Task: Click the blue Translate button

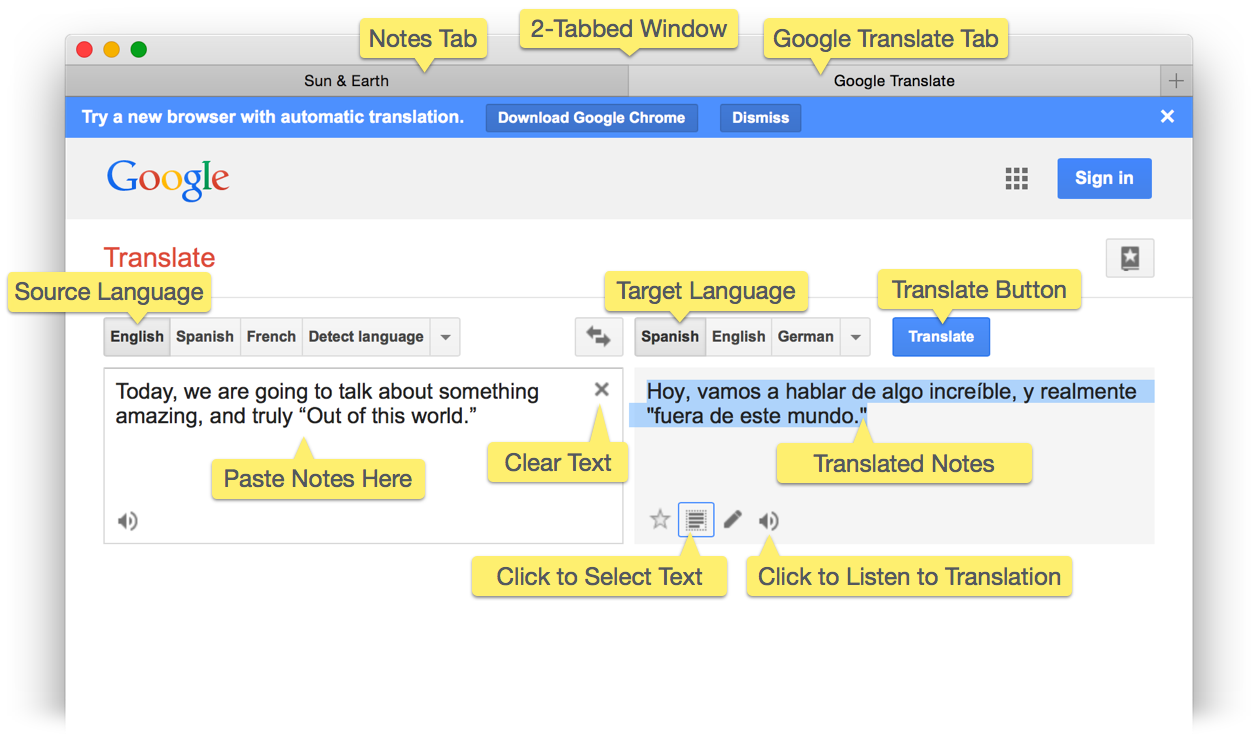Action: (941, 337)
